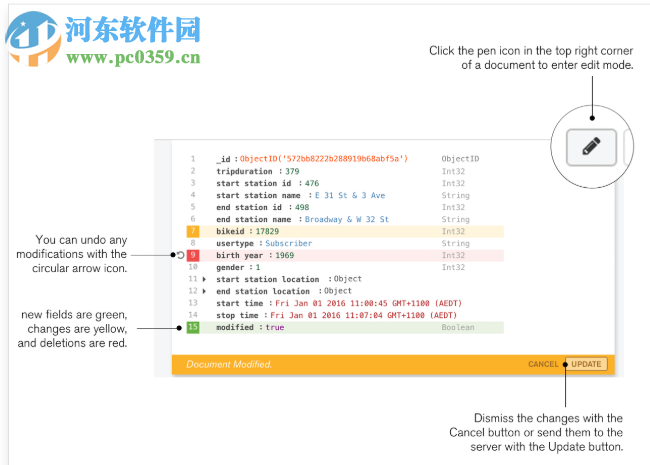Expand the end station location object
Image resolution: width=650 pixels, height=465 pixels.
pyautogui.click(x=204, y=291)
